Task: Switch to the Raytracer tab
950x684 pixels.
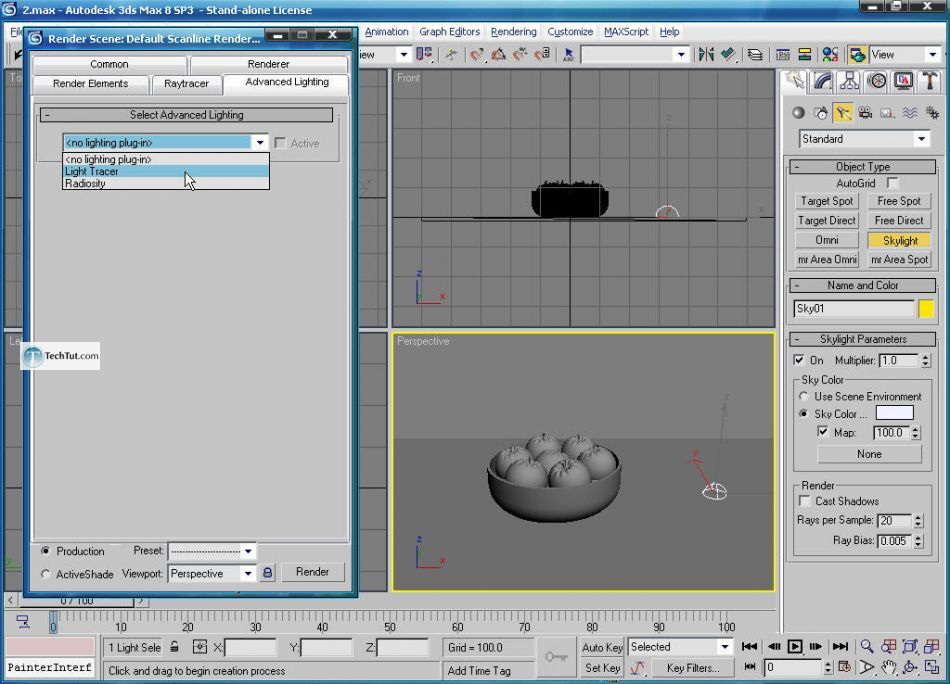Action: click(x=186, y=84)
